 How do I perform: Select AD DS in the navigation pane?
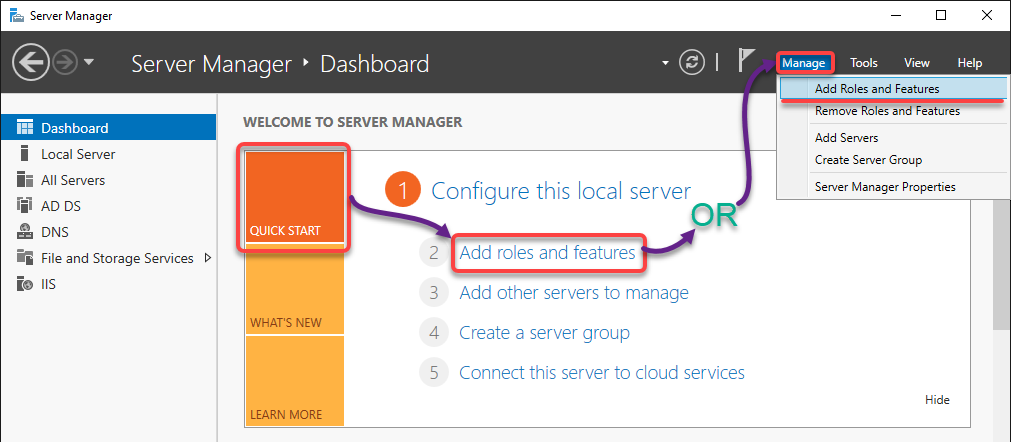pyautogui.click(x=108, y=206)
